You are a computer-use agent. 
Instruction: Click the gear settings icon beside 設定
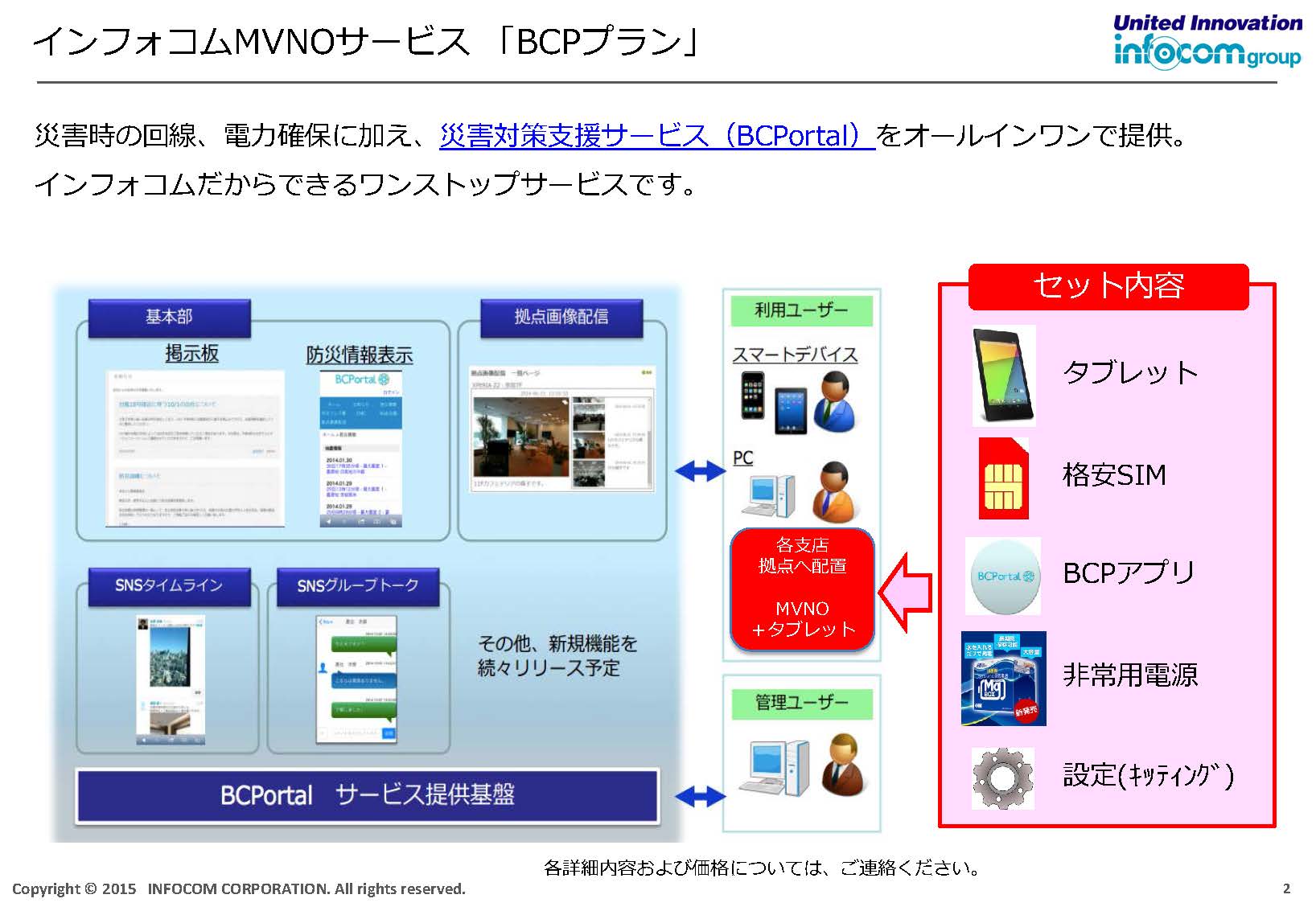pos(1003,778)
